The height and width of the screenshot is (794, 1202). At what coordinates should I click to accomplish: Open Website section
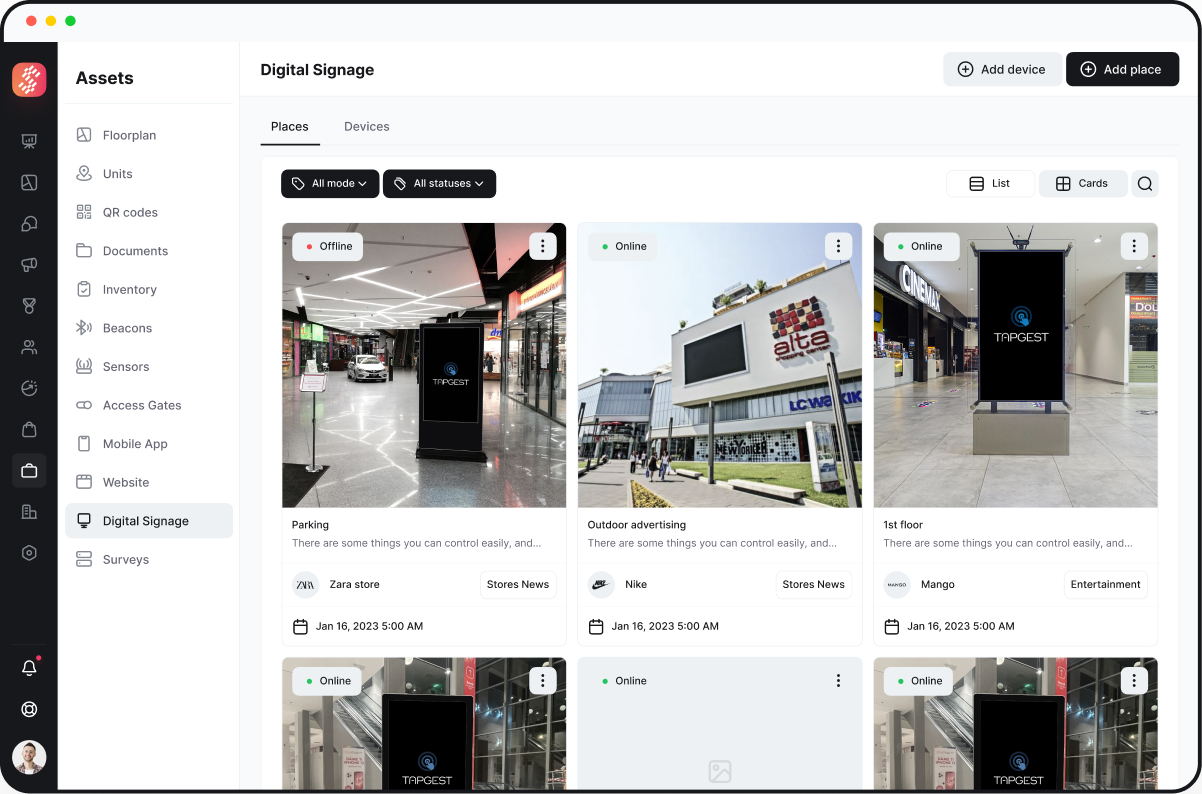coord(149,482)
